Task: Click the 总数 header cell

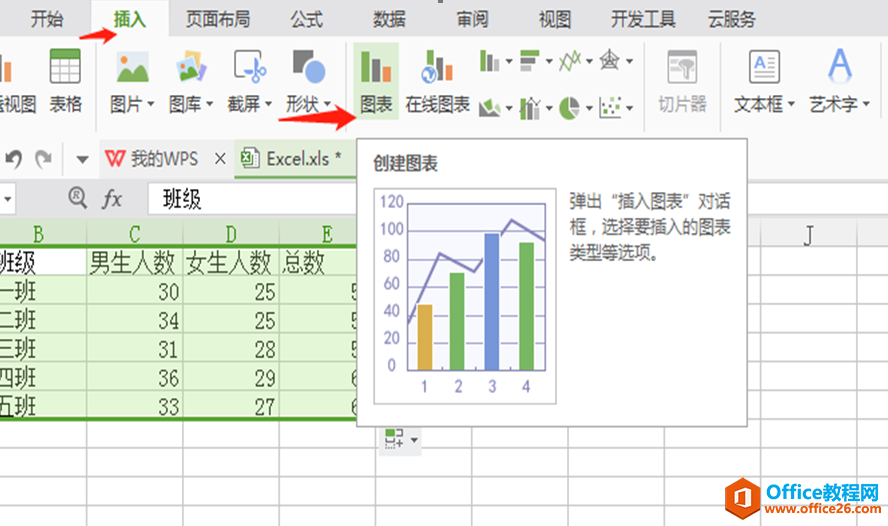Action: 318,262
